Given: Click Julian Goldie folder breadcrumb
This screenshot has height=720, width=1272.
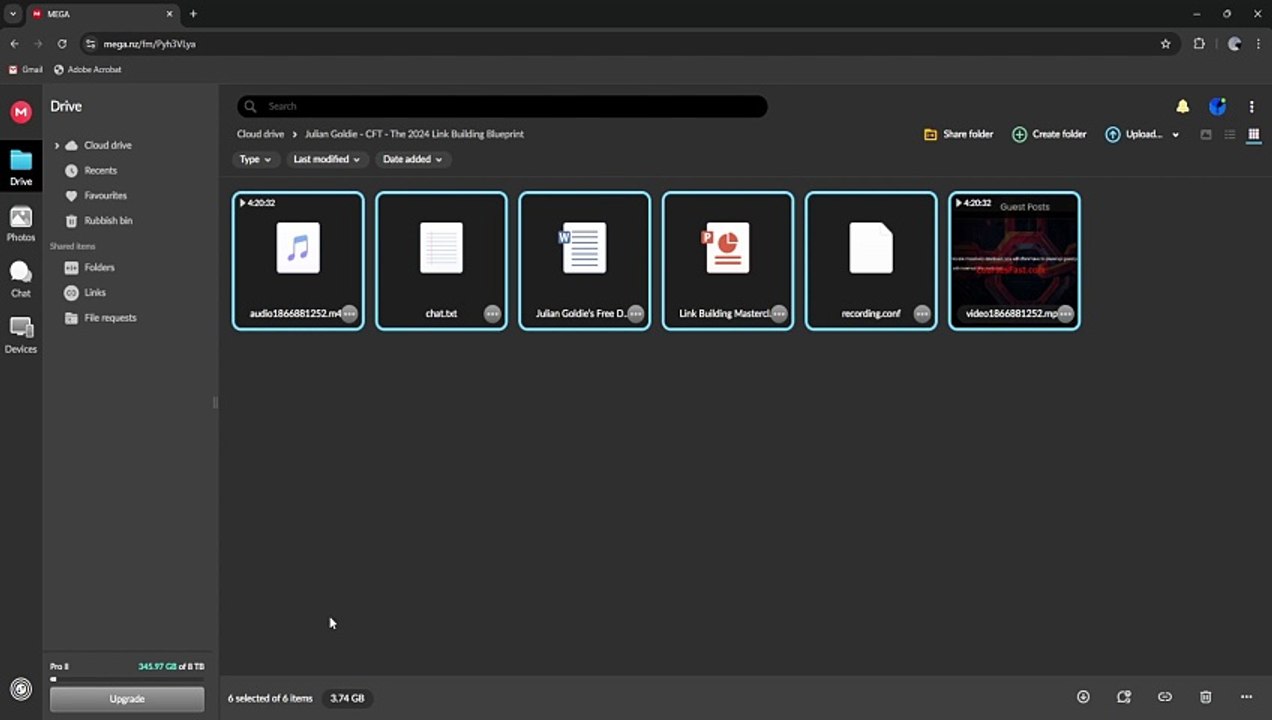Looking at the screenshot, I should [414, 134].
